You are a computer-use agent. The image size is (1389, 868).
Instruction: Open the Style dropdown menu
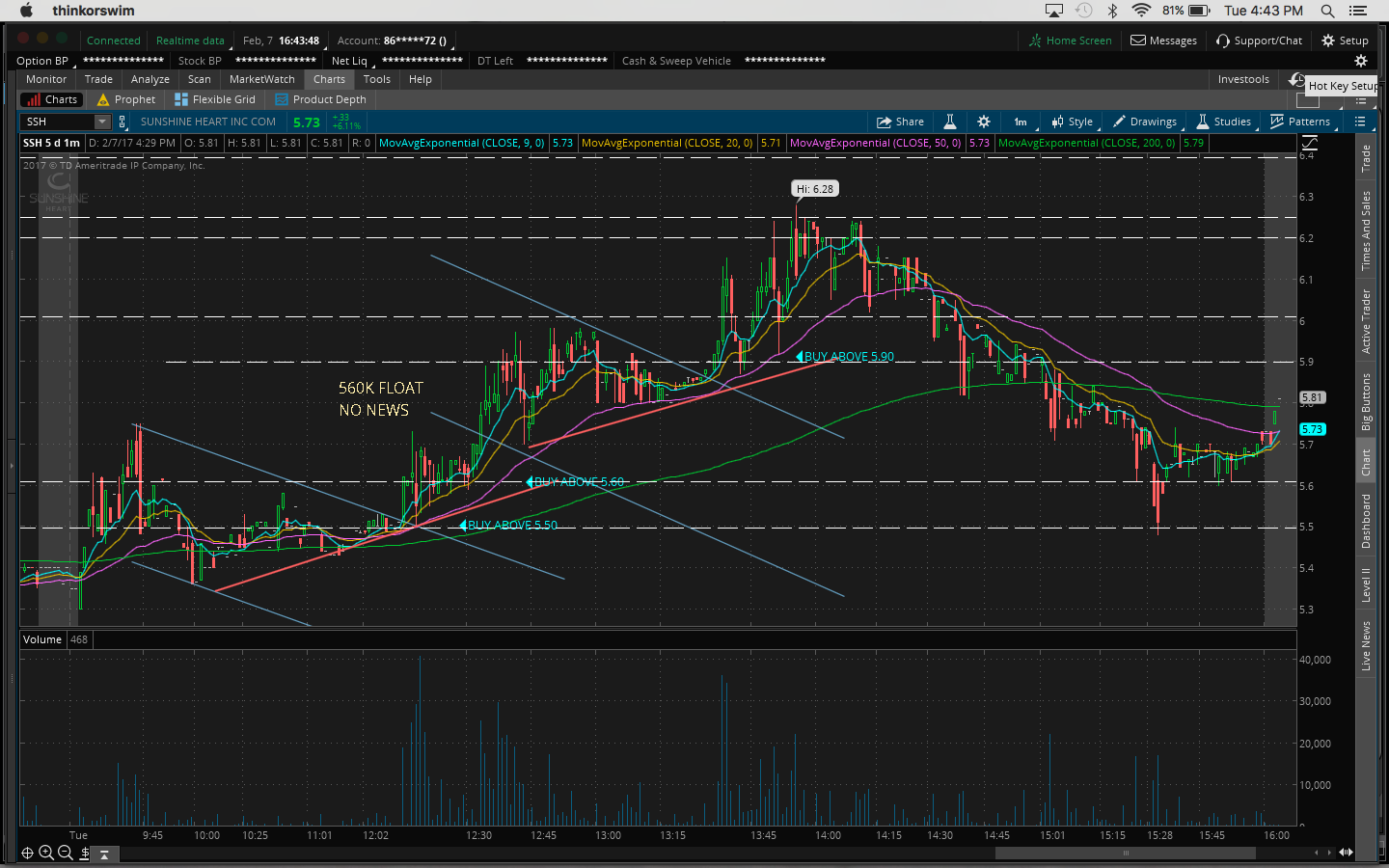(x=1072, y=122)
